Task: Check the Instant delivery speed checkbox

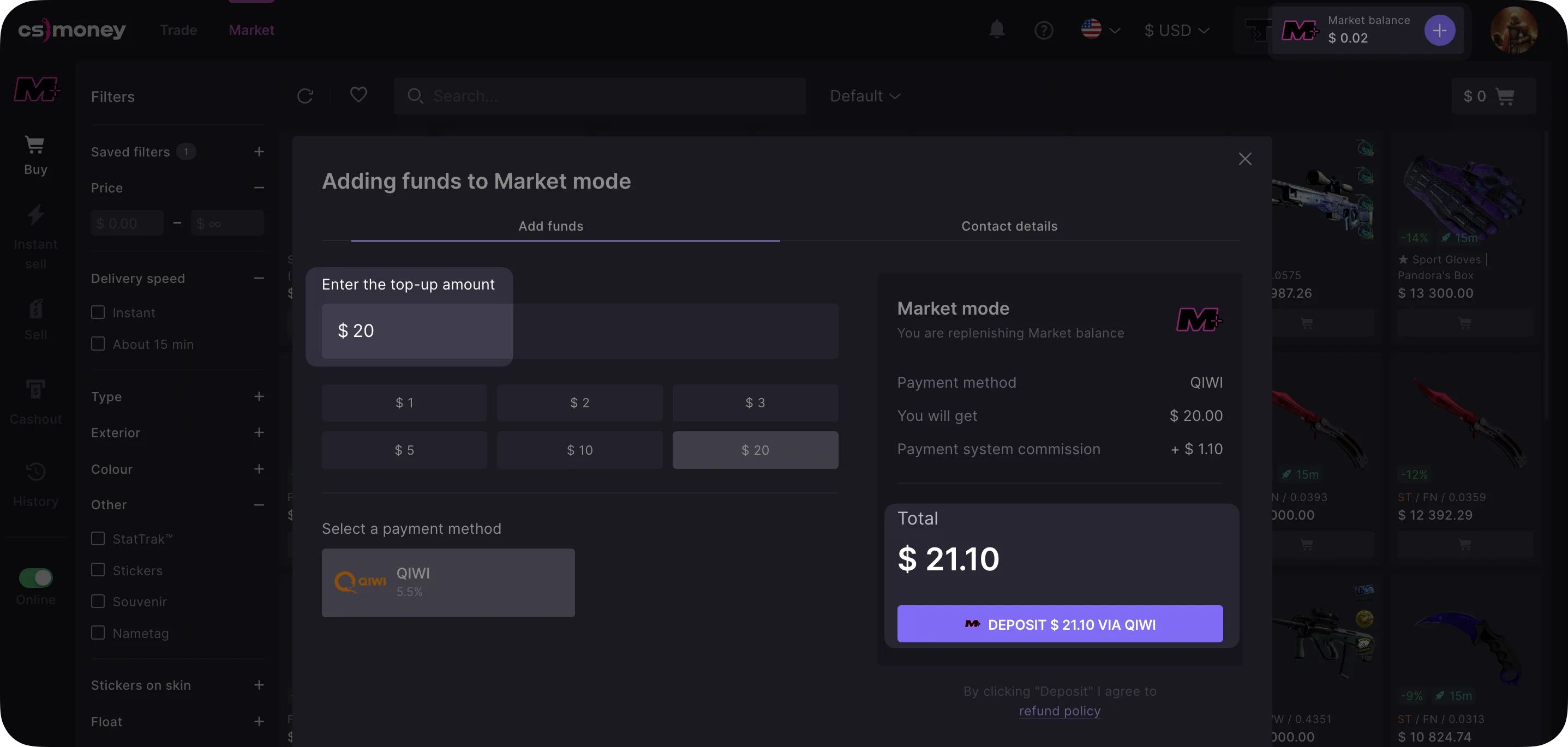Action: pyautogui.click(x=98, y=312)
